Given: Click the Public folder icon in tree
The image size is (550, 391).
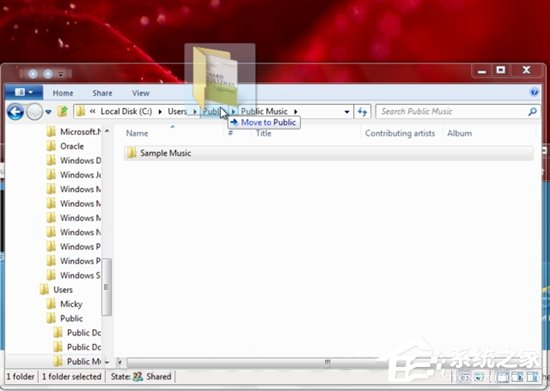Looking at the screenshot, I should 51,318.
